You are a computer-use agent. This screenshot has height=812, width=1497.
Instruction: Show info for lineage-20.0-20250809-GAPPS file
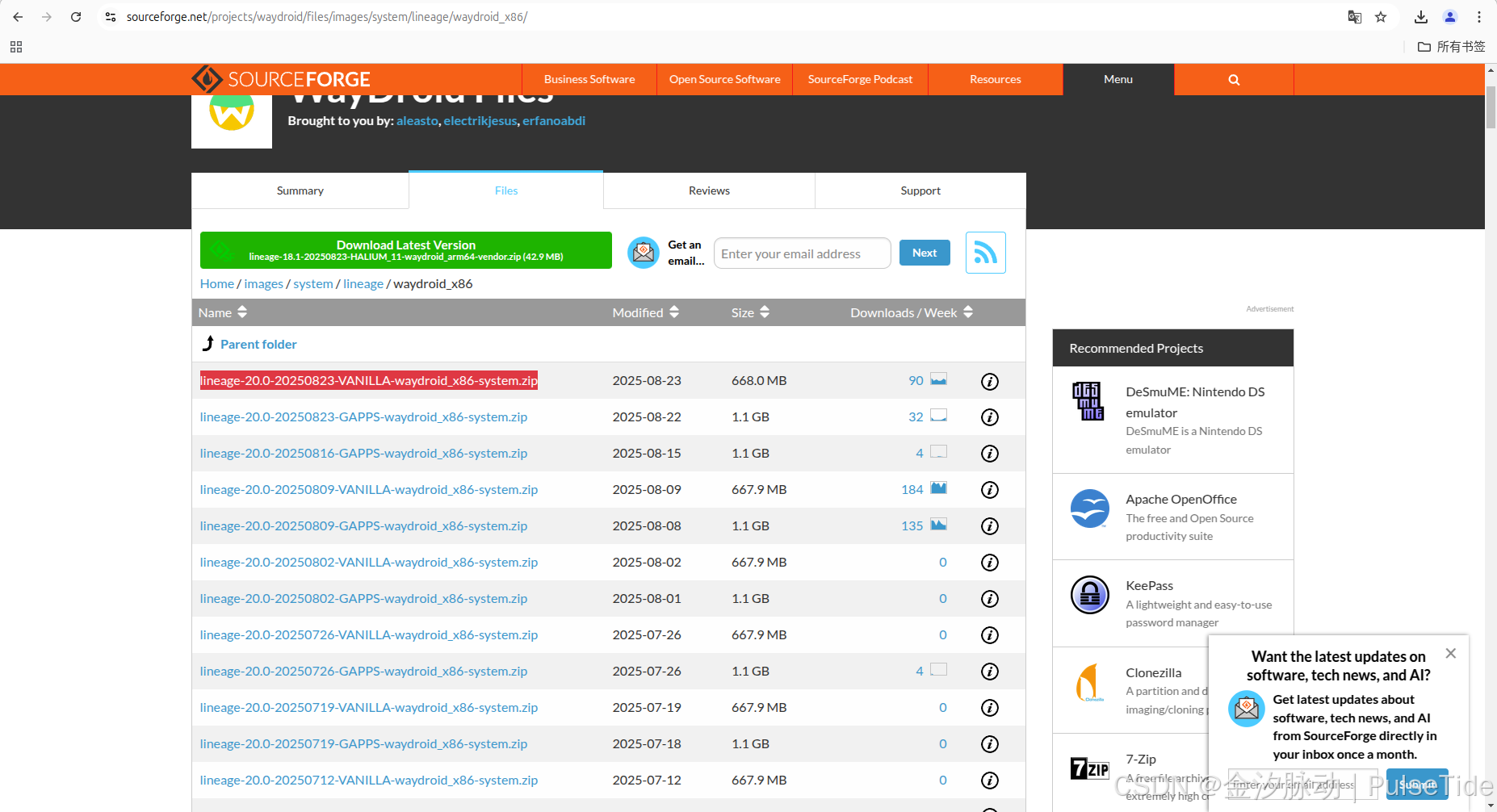[x=990, y=526]
